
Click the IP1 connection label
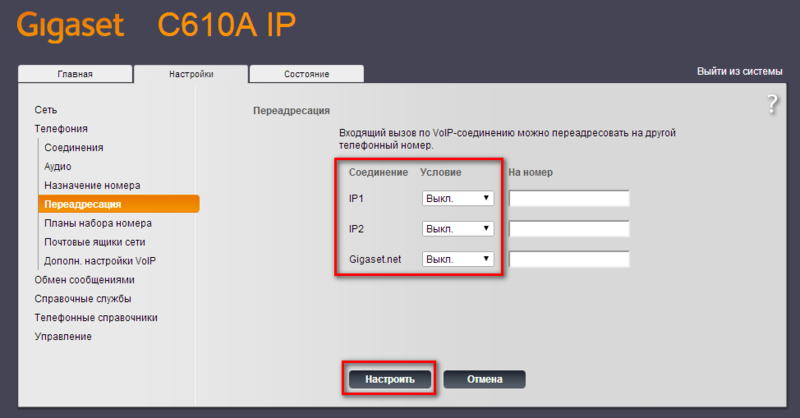(x=356, y=199)
